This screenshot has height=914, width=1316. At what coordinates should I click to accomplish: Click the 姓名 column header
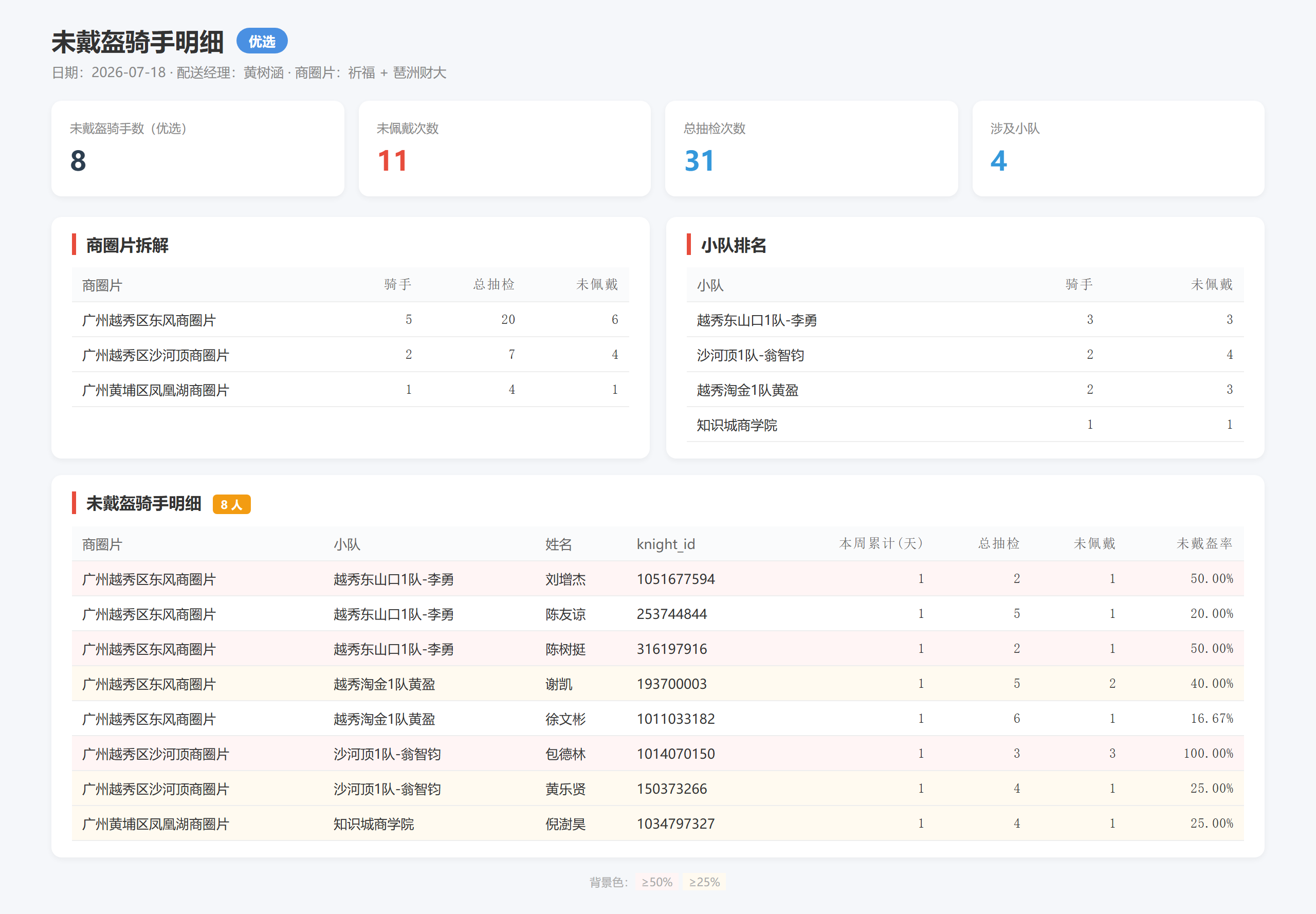point(559,544)
